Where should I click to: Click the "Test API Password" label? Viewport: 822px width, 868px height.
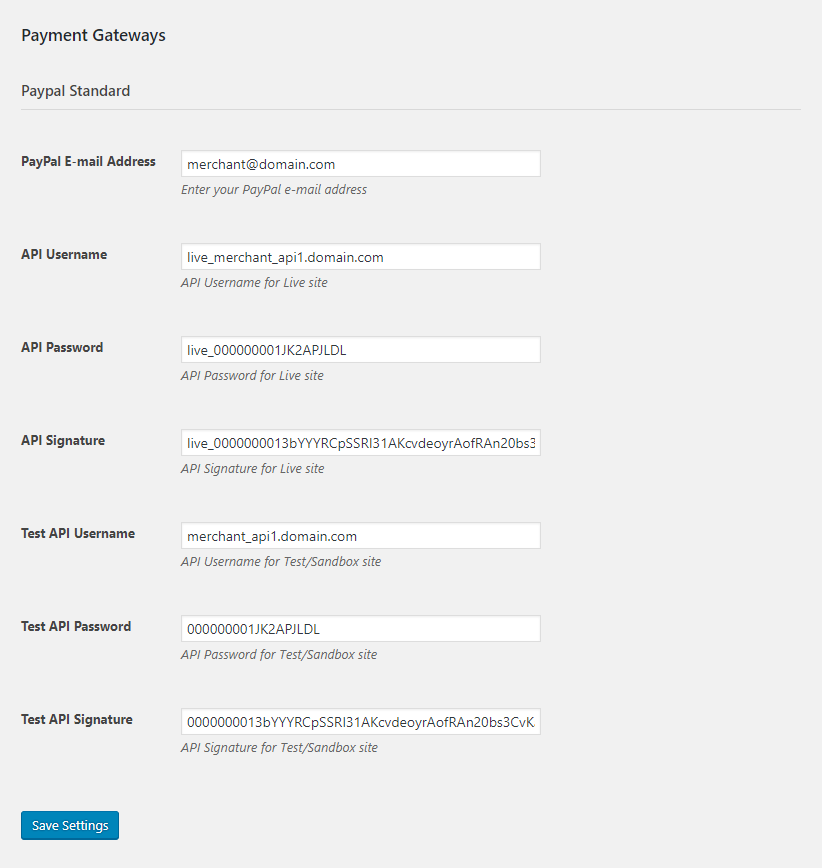pyautogui.click(x=76, y=627)
